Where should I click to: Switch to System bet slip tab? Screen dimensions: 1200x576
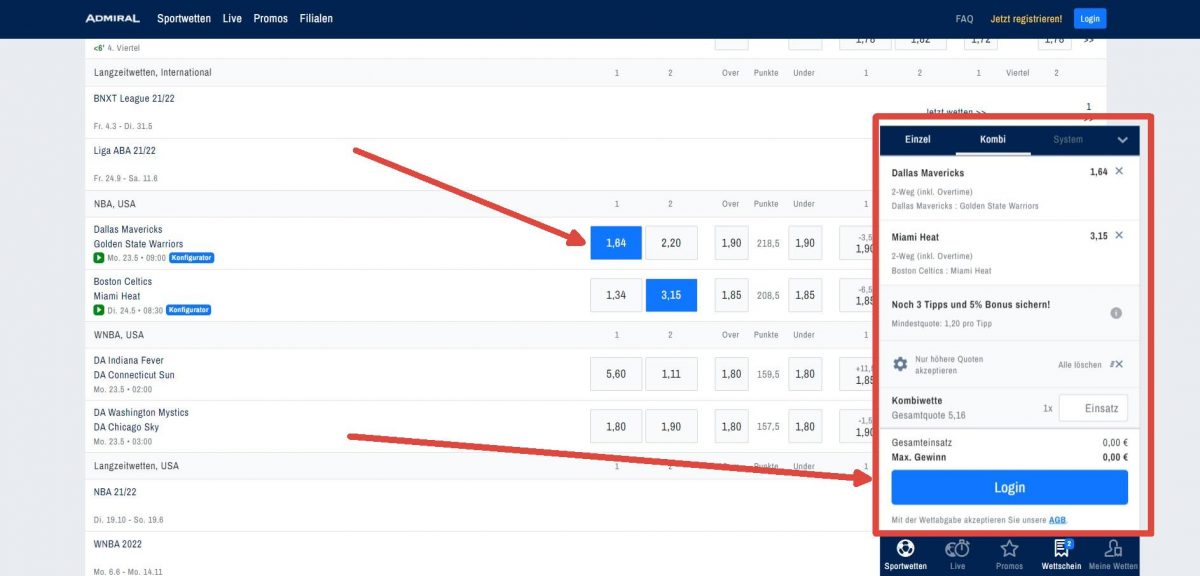1068,140
